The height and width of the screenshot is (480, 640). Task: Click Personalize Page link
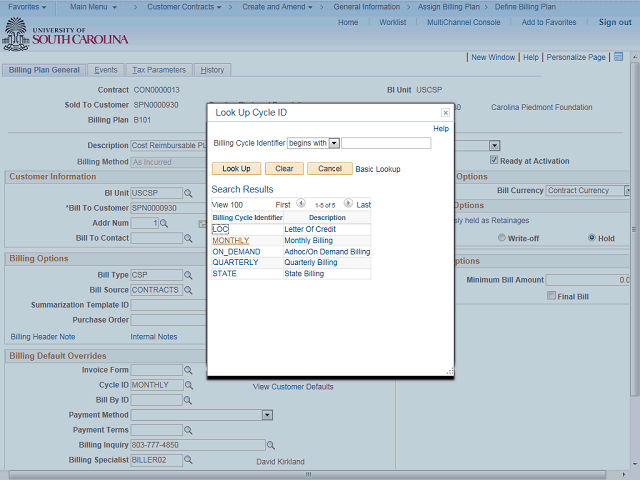pos(576,57)
